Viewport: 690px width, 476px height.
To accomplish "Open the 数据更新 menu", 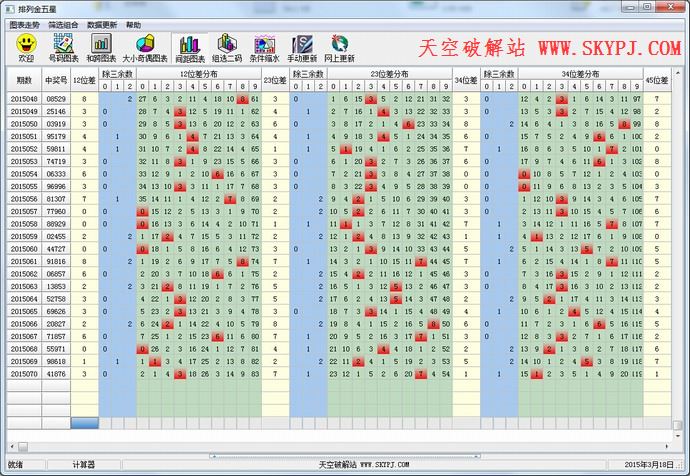I will pos(101,23).
